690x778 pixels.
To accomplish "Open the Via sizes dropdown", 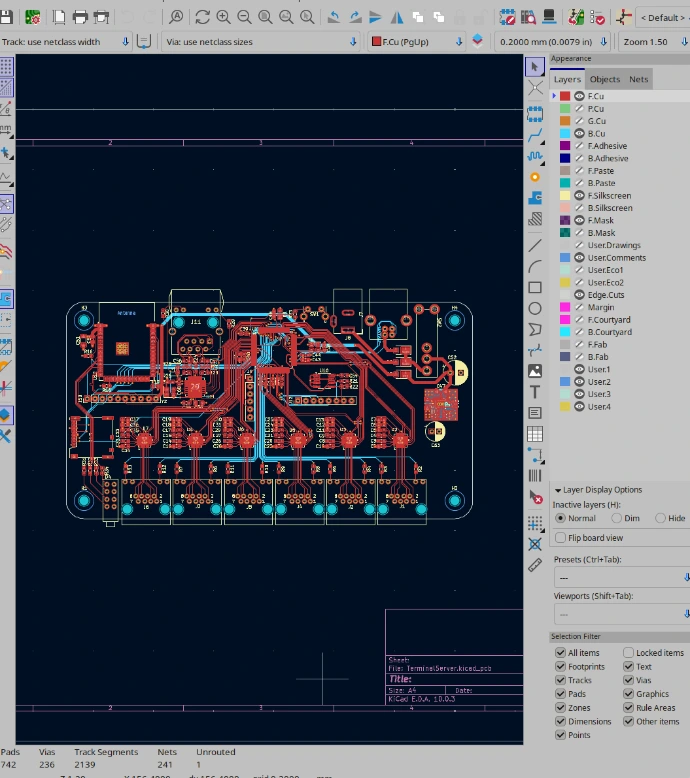I will tap(261, 42).
